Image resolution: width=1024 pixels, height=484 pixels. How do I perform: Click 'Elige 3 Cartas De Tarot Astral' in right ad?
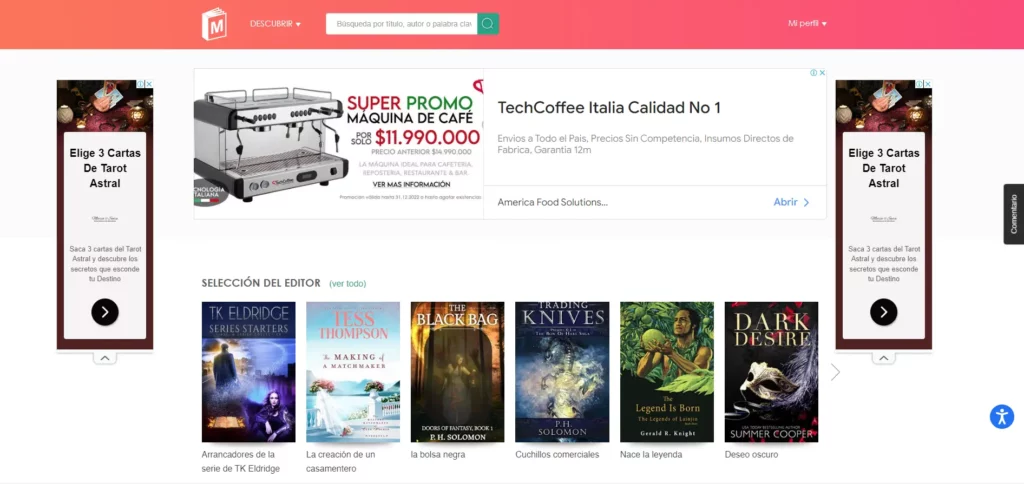[884, 168]
